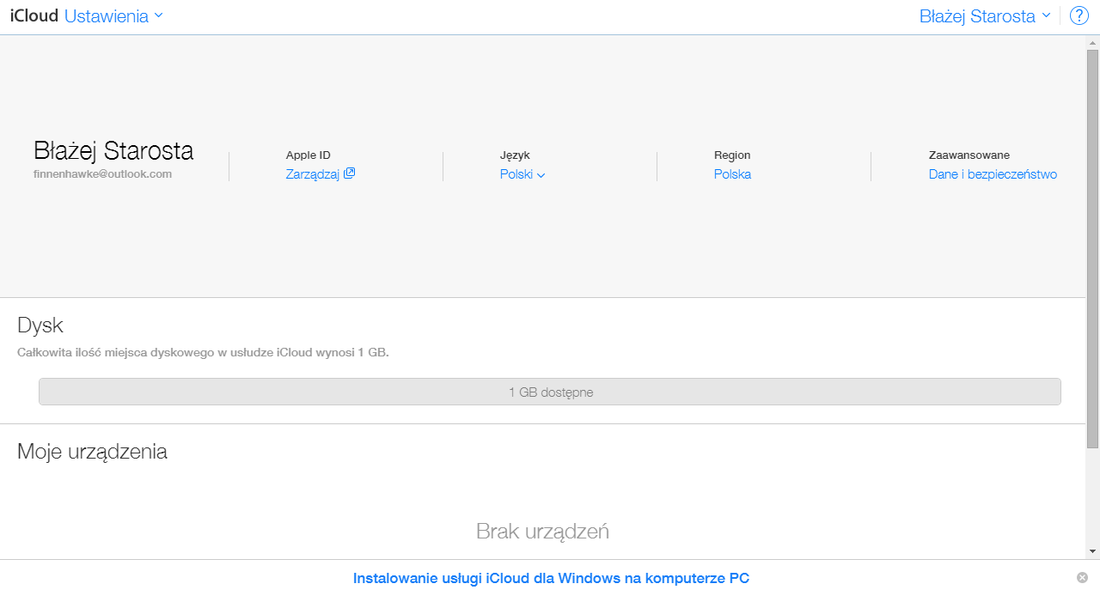Open the Ustawienia app switcher dropdown

coord(114,16)
